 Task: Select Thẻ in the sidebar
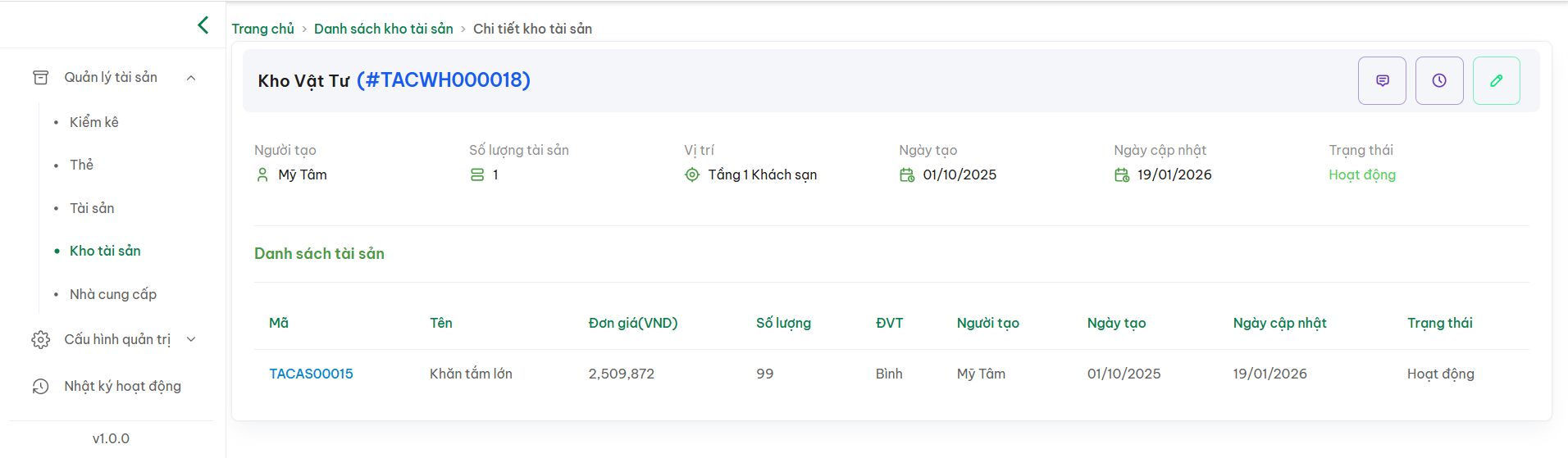81,165
